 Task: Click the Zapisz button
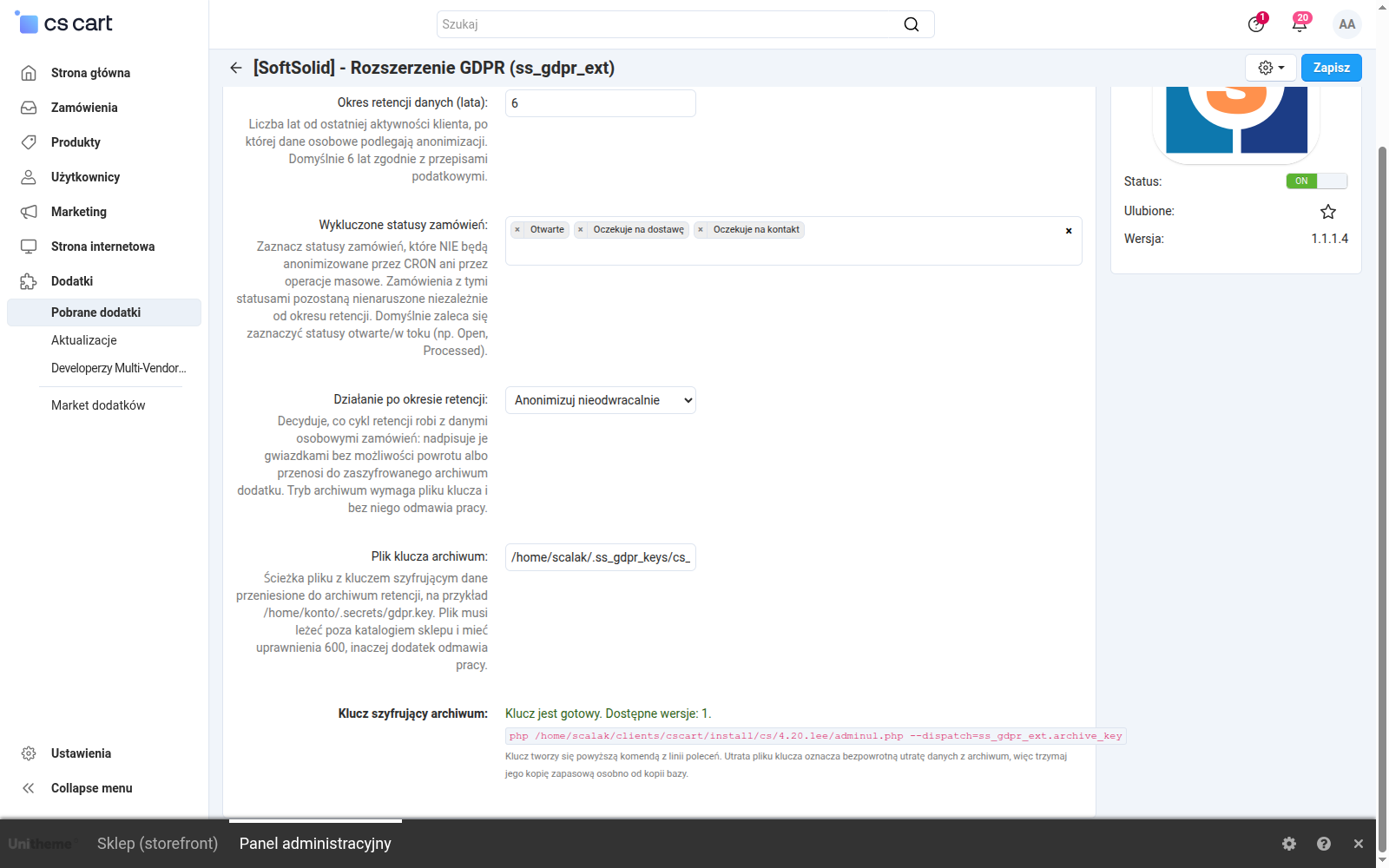click(x=1332, y=68)
